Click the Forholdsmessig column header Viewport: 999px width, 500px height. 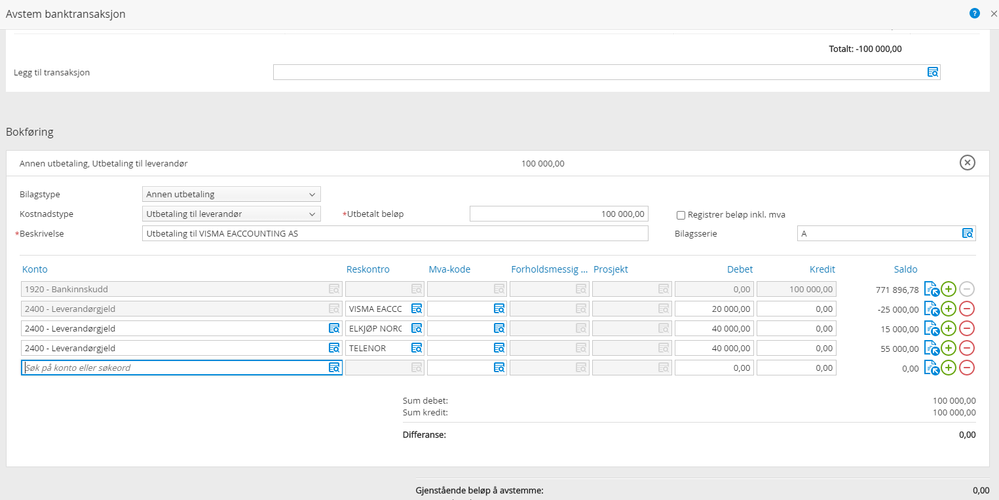coord(549,269)
